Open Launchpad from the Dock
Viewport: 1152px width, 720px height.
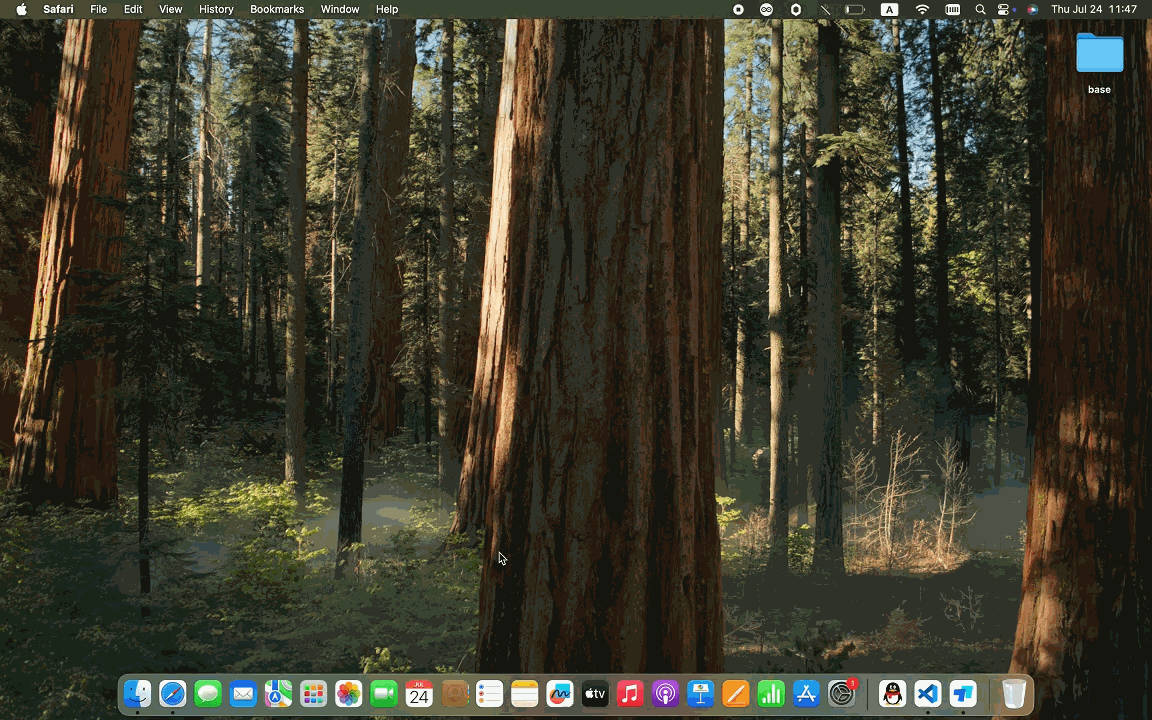tap(314, 694)
